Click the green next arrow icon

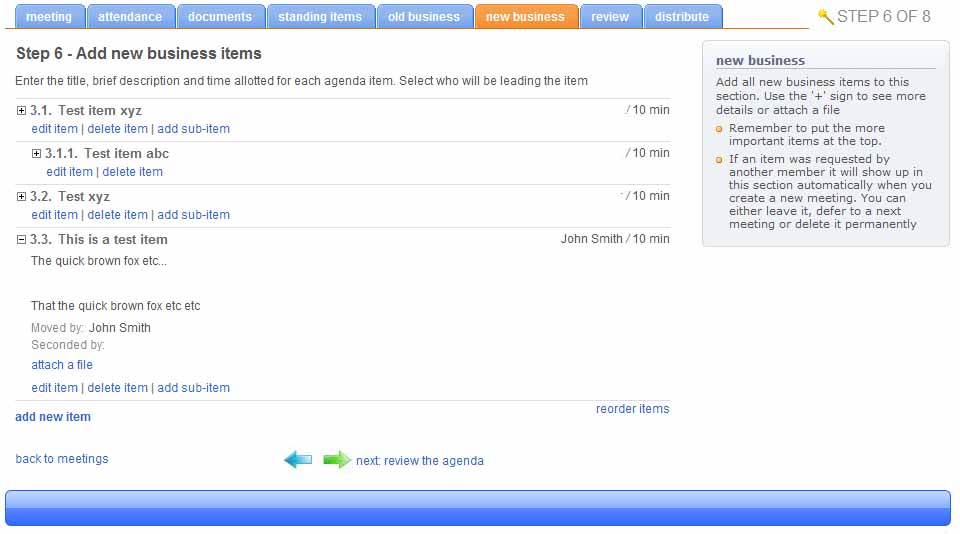[337, 460]
